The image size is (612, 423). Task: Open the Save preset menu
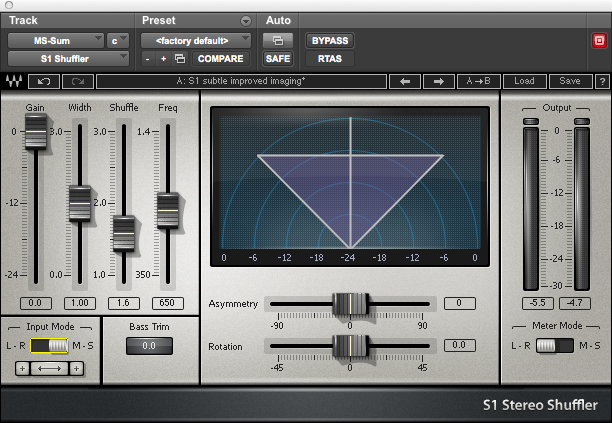click(570, 82)
